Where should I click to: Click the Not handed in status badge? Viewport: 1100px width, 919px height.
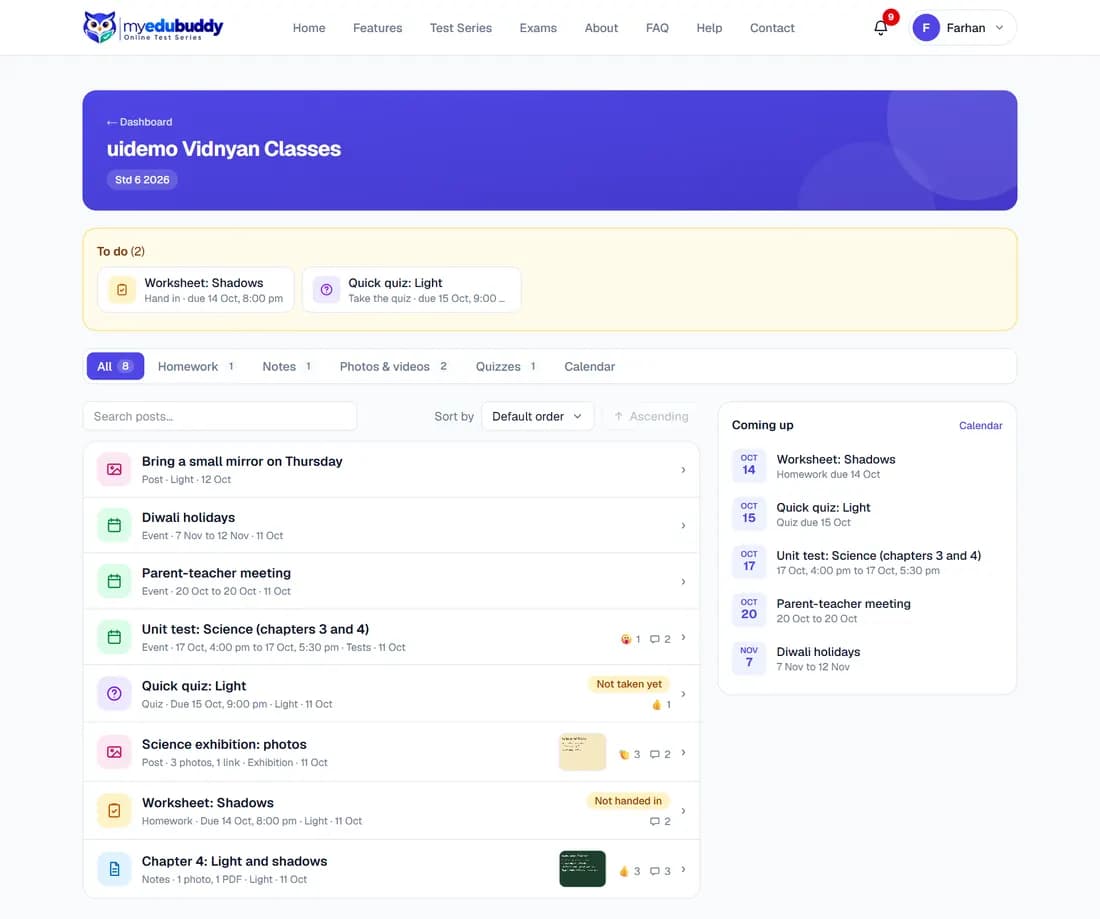tap(628, 801)
